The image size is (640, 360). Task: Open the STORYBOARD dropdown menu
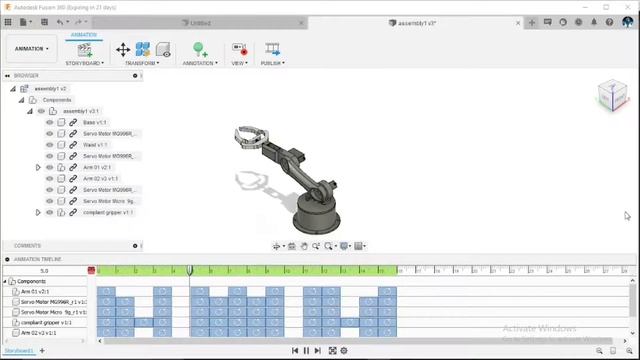click(x=84, y=63)
